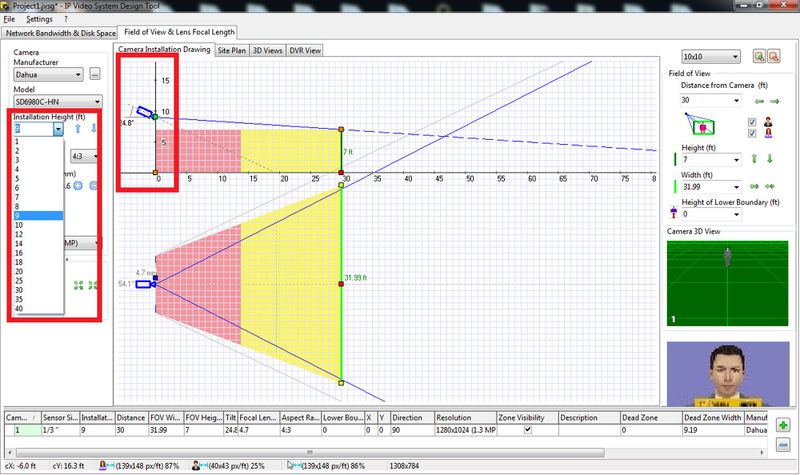Increase field of view height with up arrow
This screenshot has width=800, height=475.
[x=755, y=159]
